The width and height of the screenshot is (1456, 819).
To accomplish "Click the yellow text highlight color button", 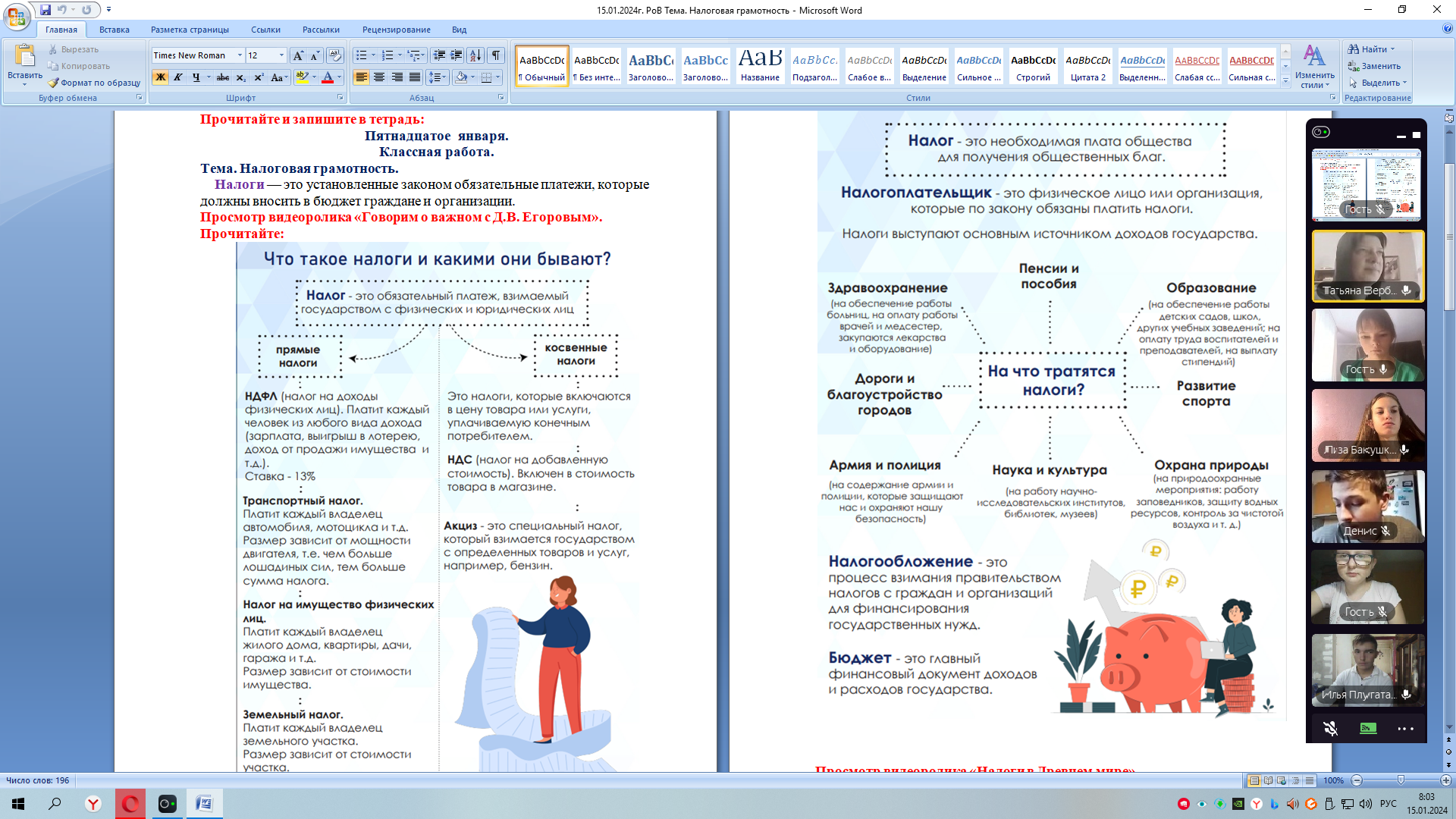I will [302, 77].
